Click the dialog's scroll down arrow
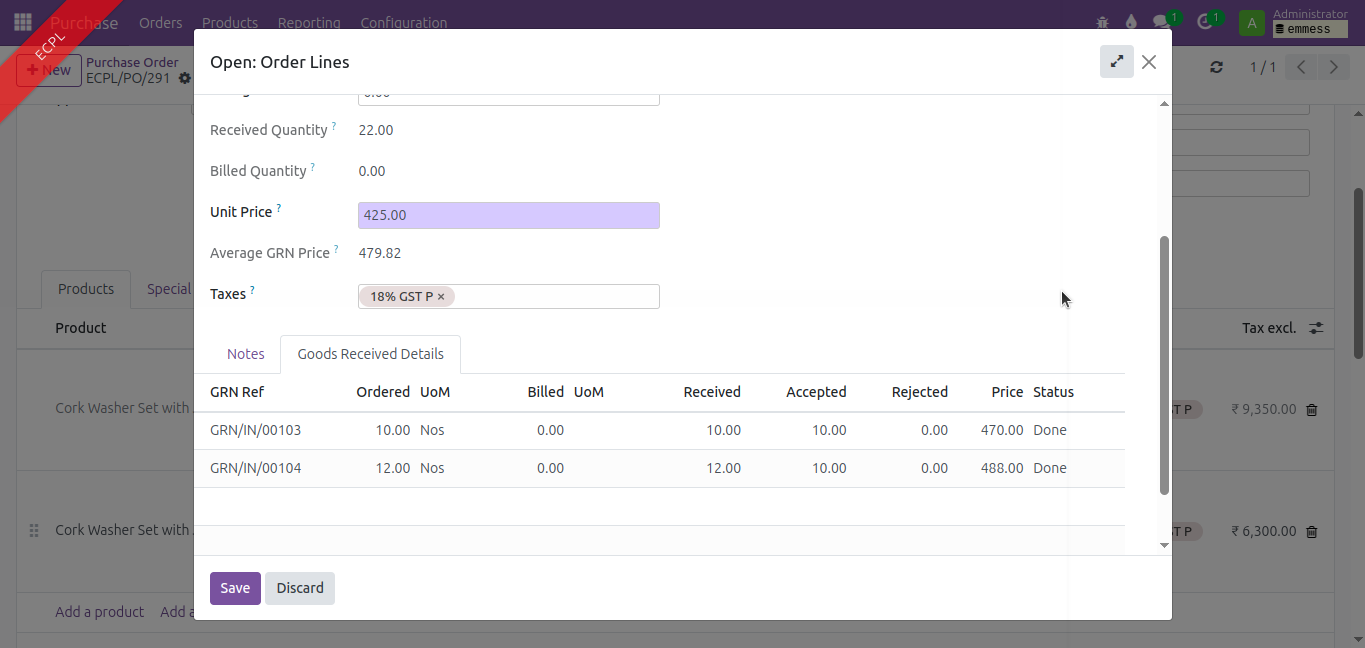This screenshot has height=648, width=1365. (1164, 545)
